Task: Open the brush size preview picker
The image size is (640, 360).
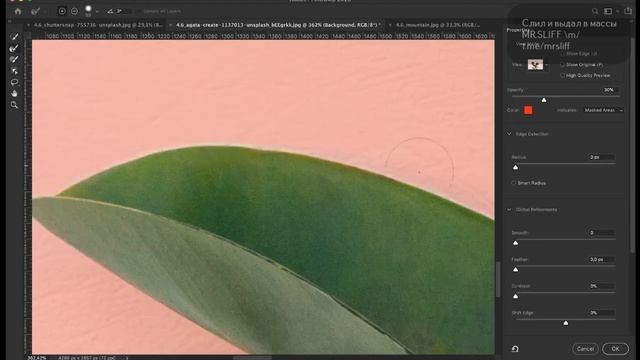Action: click(88, 11)
